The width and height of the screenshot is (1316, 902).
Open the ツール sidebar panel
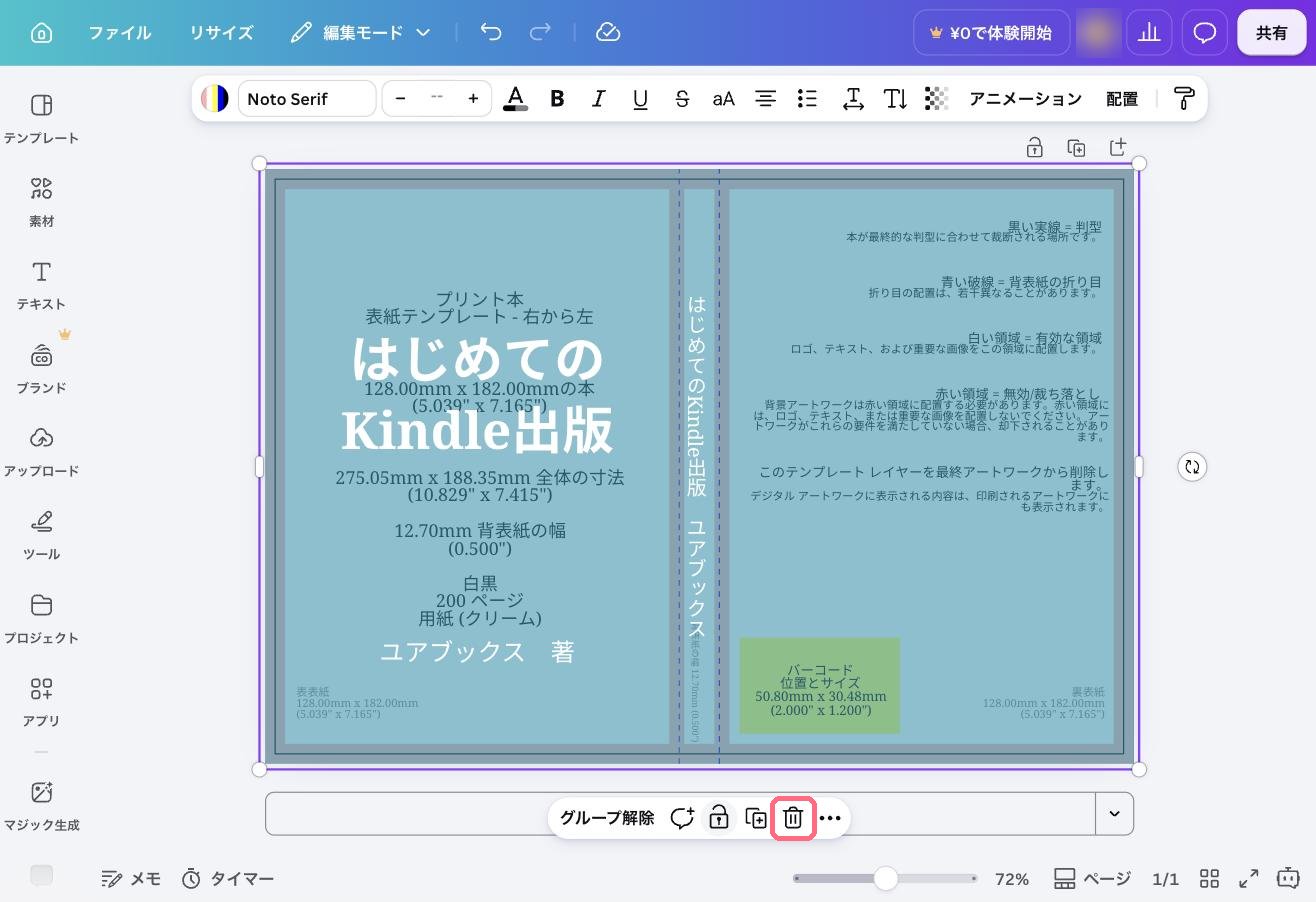point(41,535)
